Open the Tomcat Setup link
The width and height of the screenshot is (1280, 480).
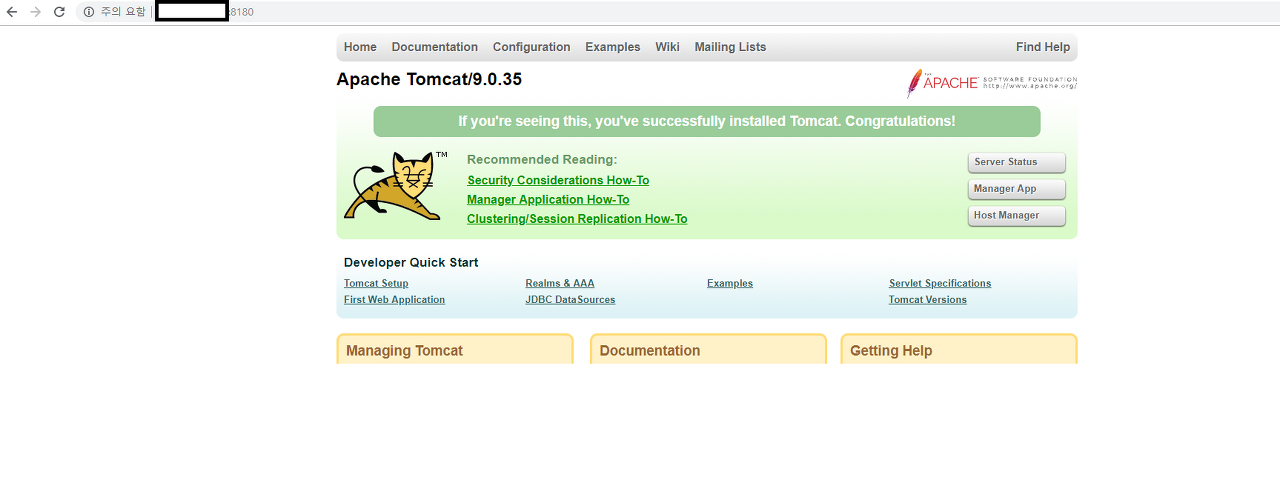[376, 284]
